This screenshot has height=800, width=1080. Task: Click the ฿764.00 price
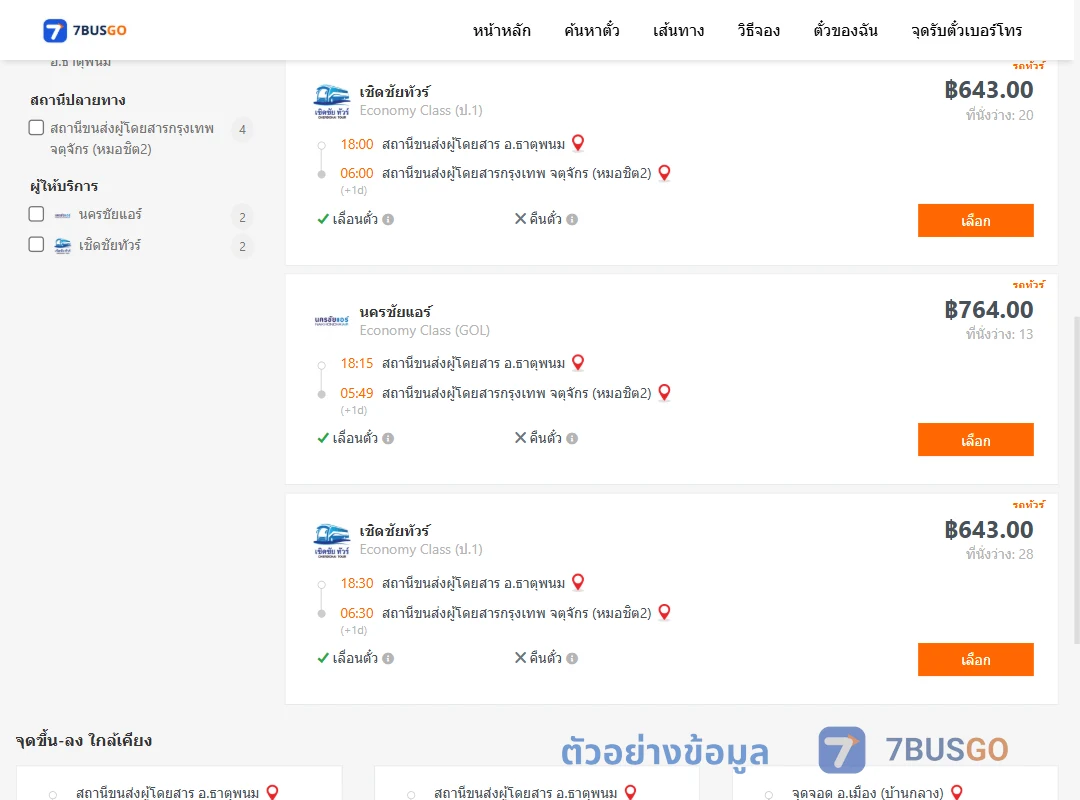coord(988,309)
